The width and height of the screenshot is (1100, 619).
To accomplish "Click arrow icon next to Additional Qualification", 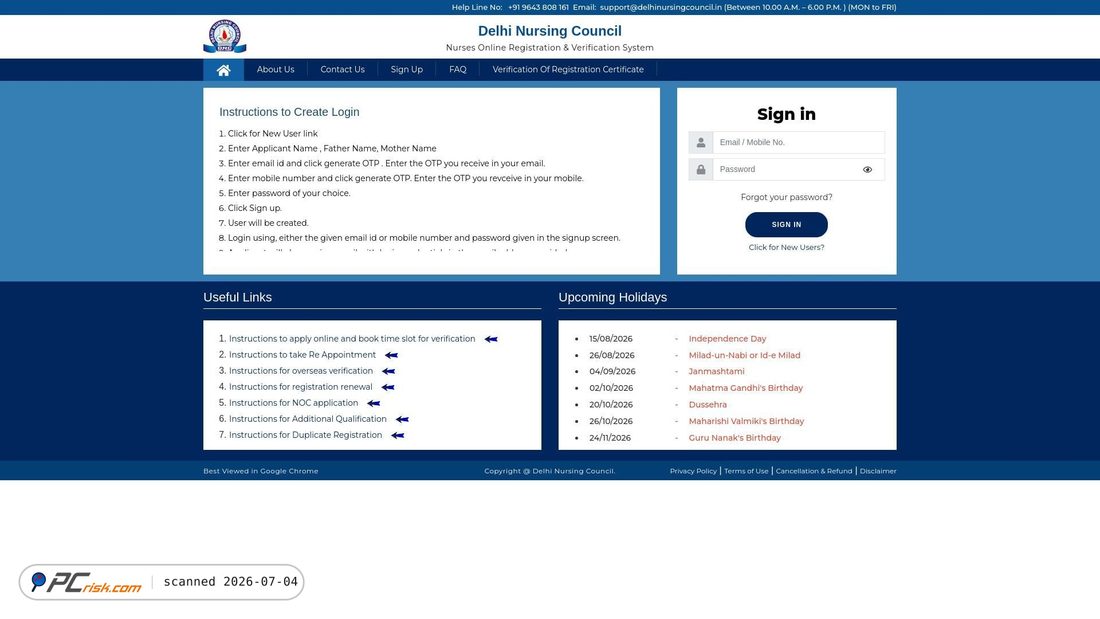I will tap(402, 420).
